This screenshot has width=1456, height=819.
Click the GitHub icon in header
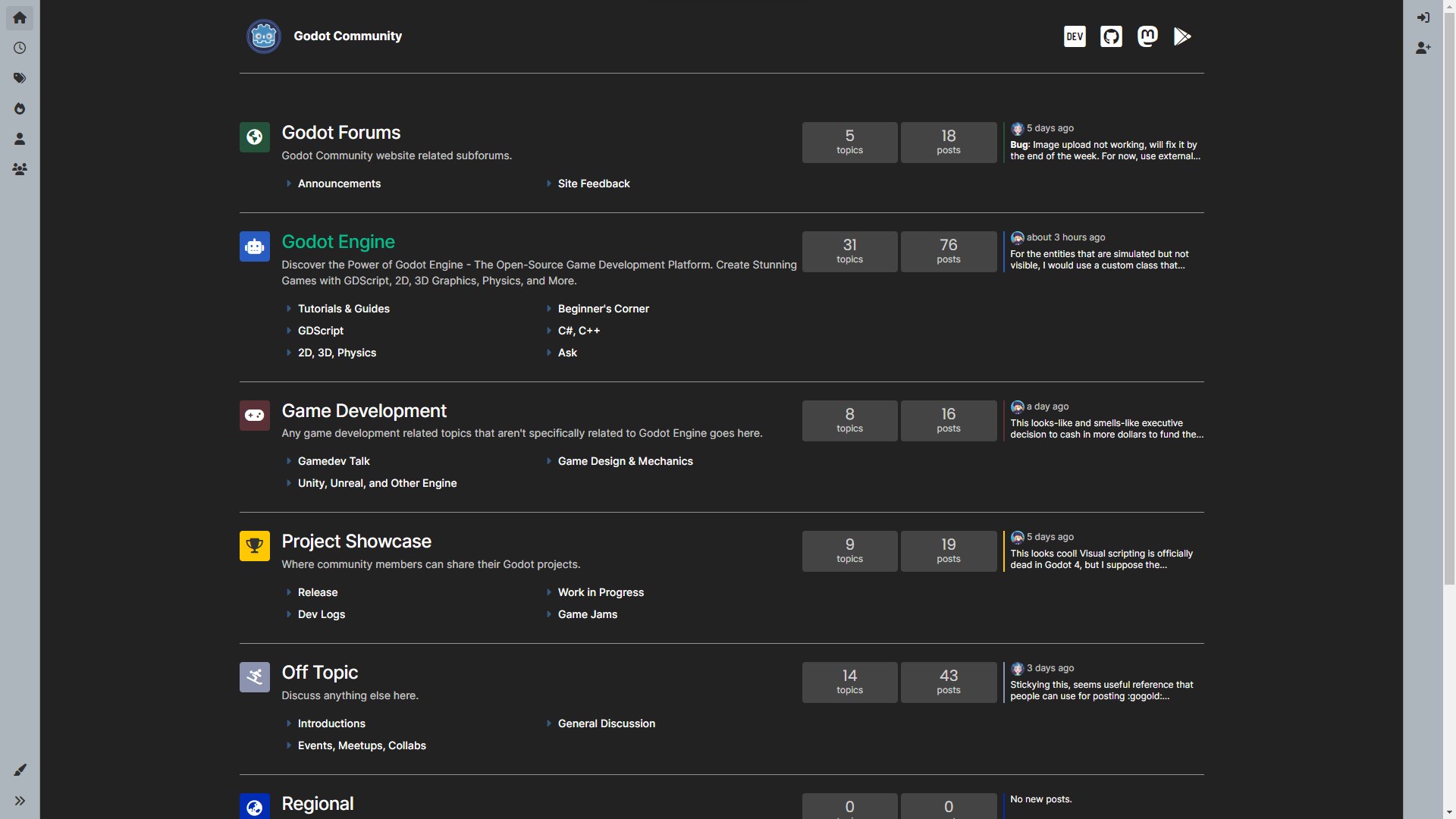pyautogui.click(x=1111, y=36)
